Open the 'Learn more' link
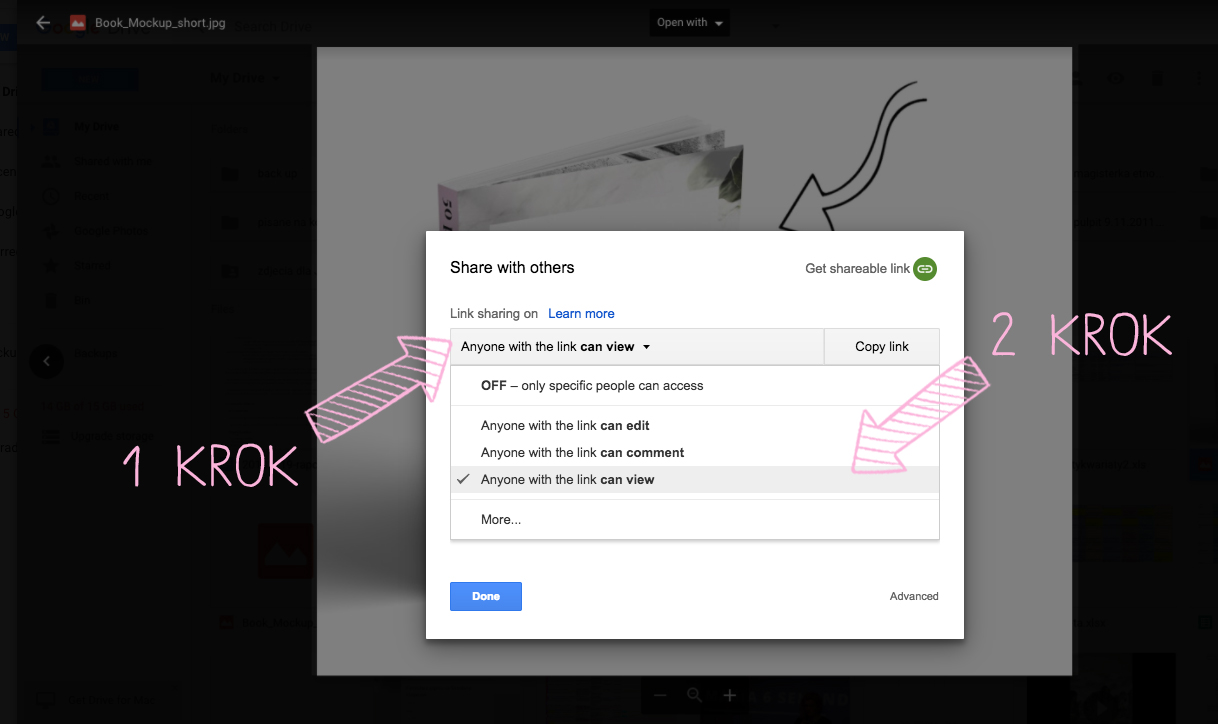 581,314
